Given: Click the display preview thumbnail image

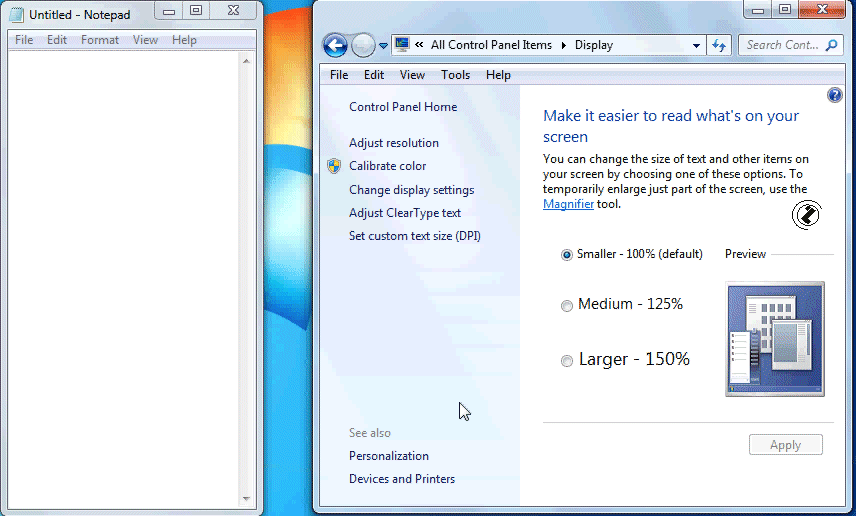Looking at the screenshot, I should (x=775, y=339).
